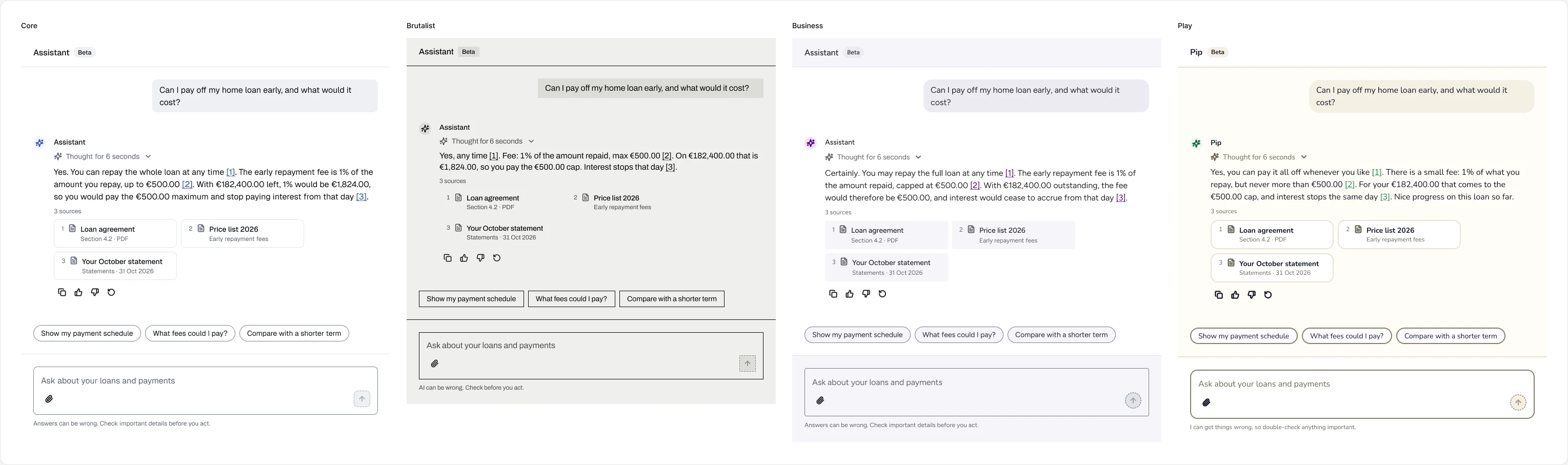The width and height of the screenshot is (1568, 465).
Task: Open citation [2] in Business panel answer
Action: tap(975, 186)
